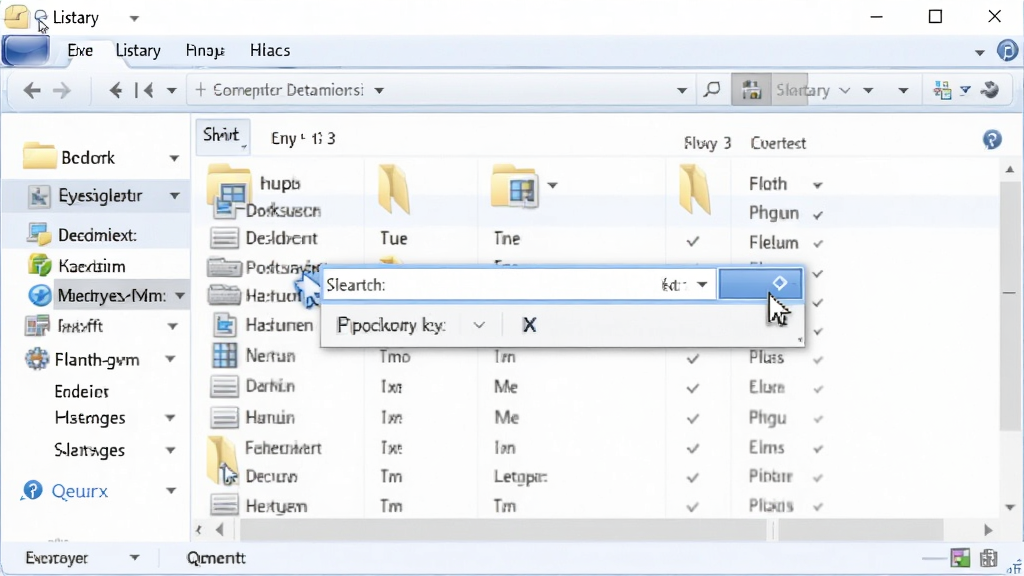Open the Exeroyer dropdown in the status bar
This screenshot has width=1024, height=576.
(x=135, y=558)
